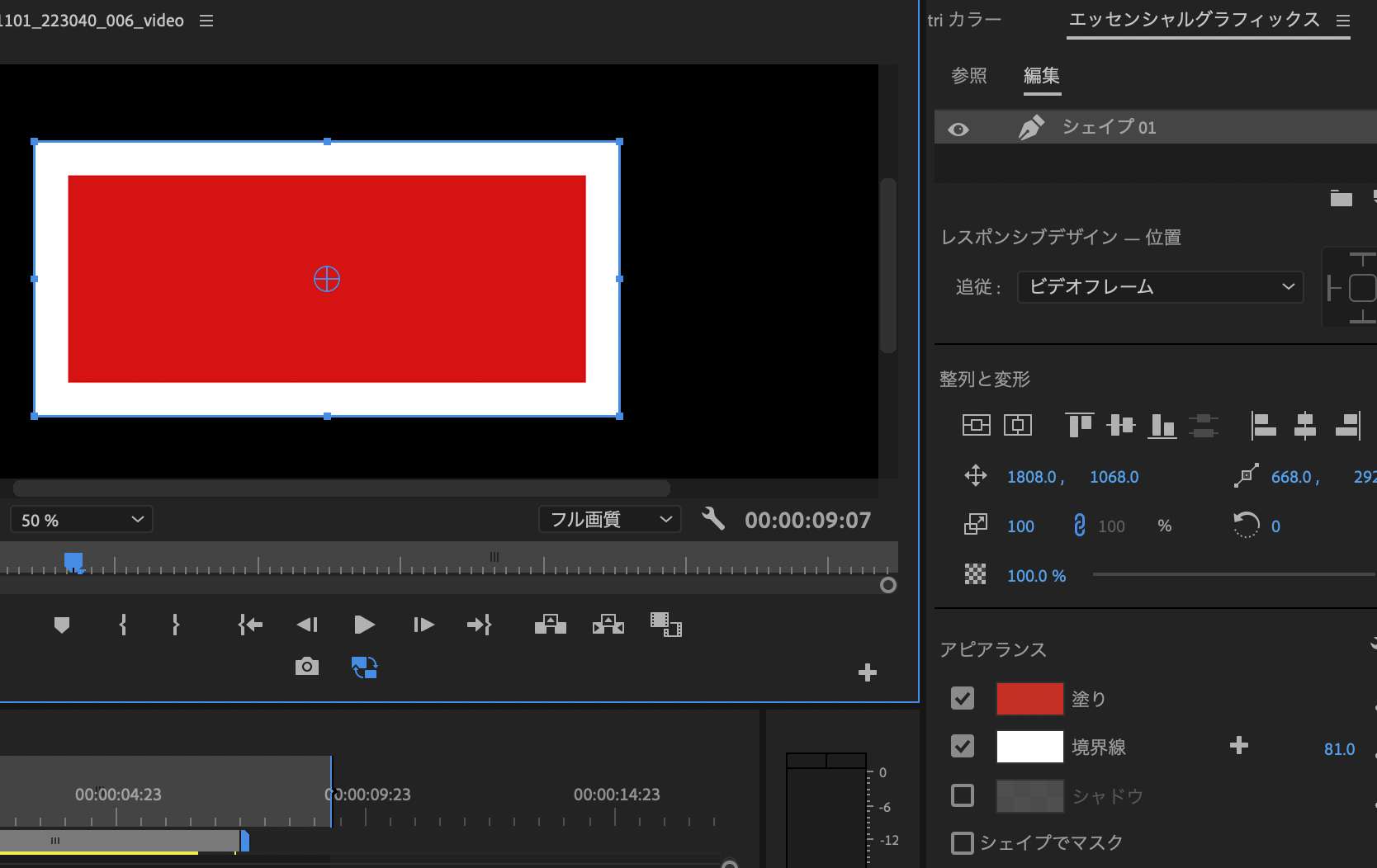Align shape horizontal centers

pos(1305,425)
